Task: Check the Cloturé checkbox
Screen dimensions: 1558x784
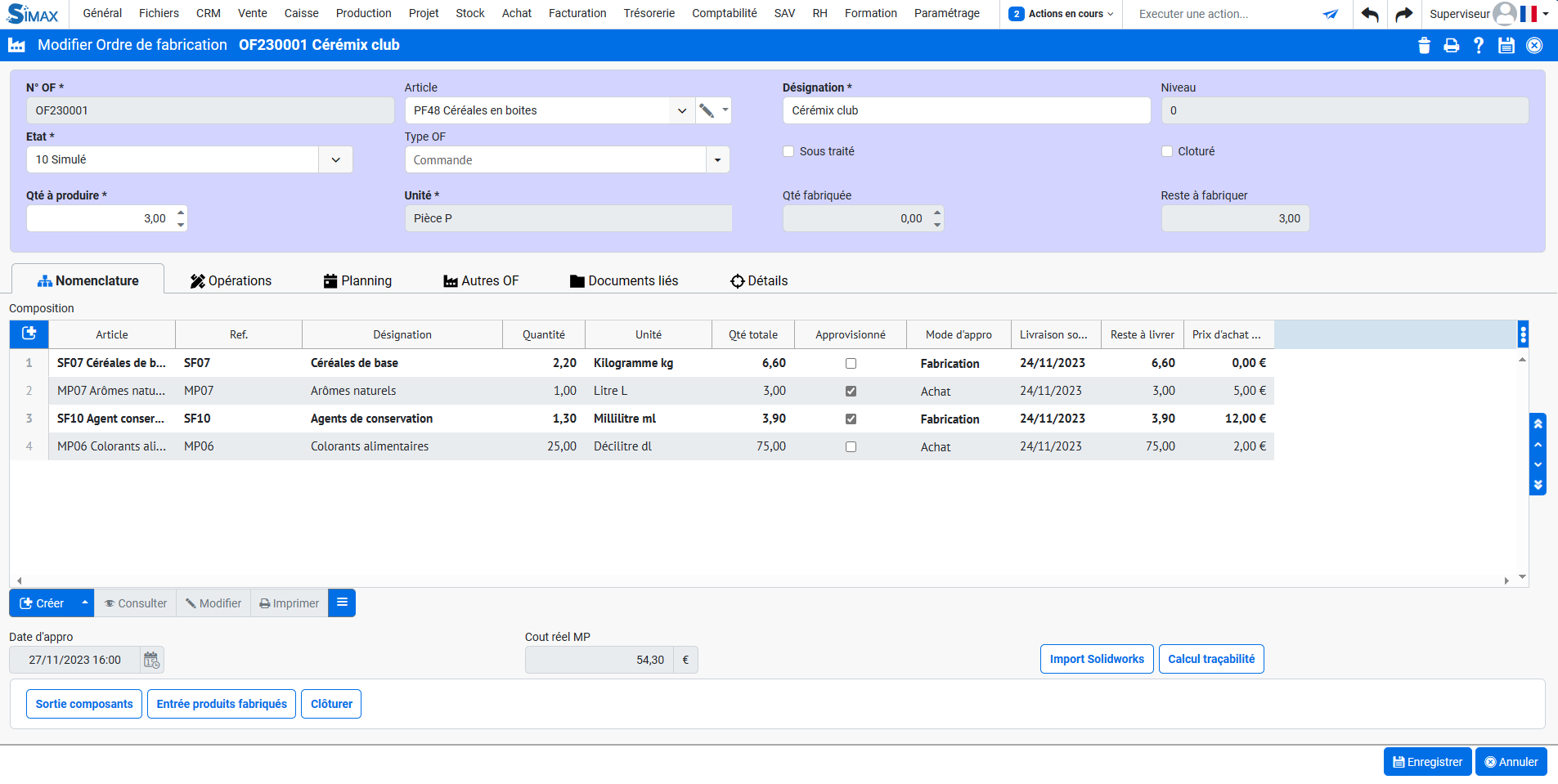Action: click(1167, 151)
